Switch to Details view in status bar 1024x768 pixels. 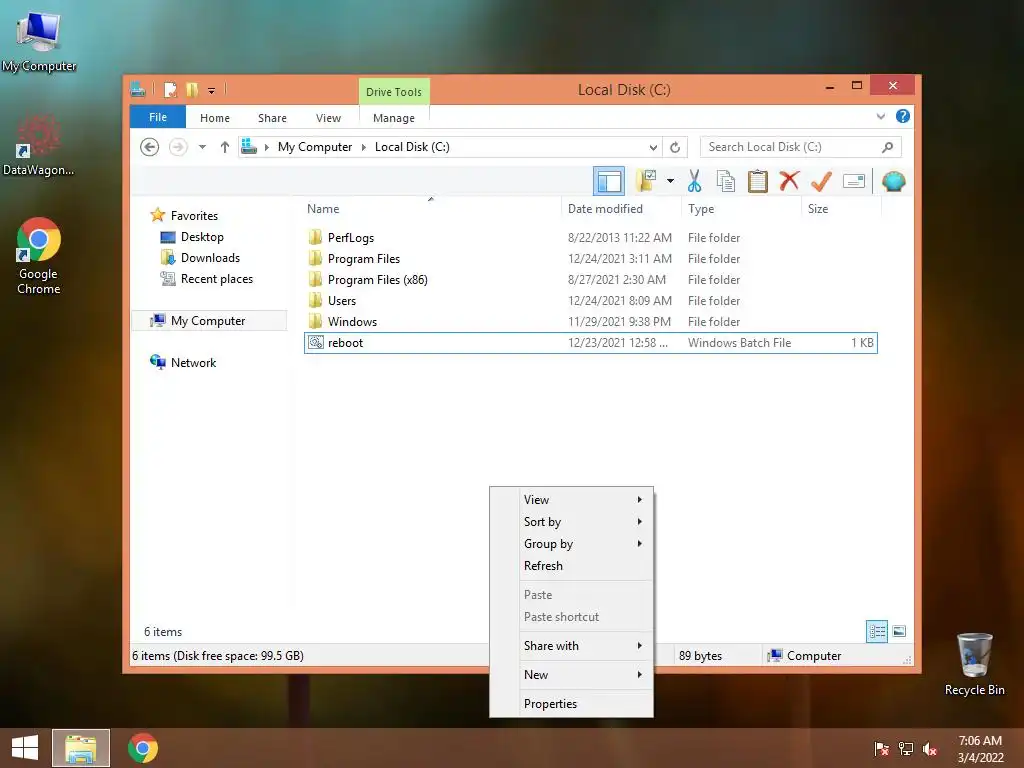click(876, 632)
